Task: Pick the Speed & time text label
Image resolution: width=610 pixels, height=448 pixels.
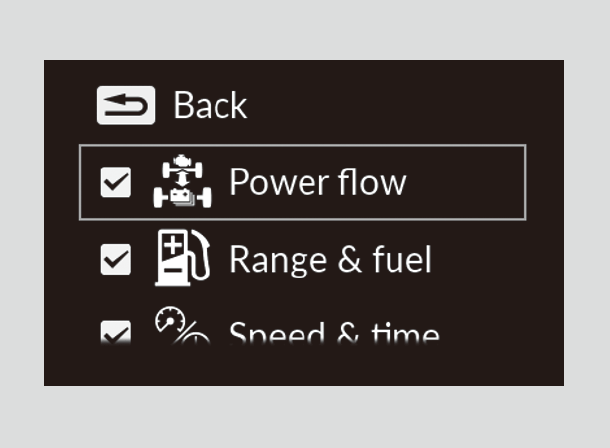Action: click(334, 333)
